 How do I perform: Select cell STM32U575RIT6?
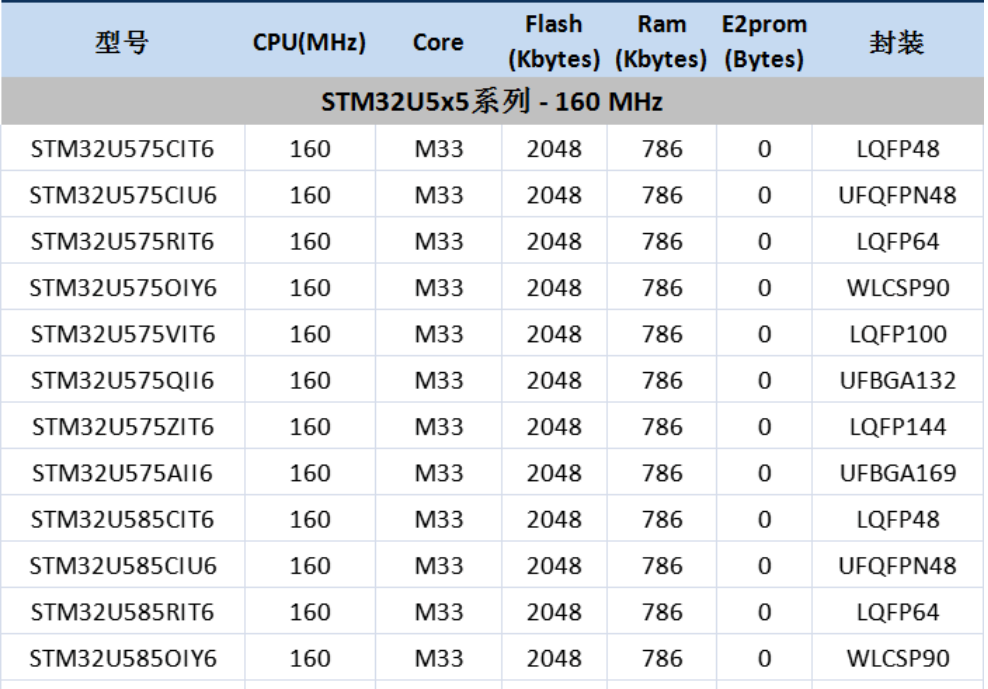tap(122, 241)
